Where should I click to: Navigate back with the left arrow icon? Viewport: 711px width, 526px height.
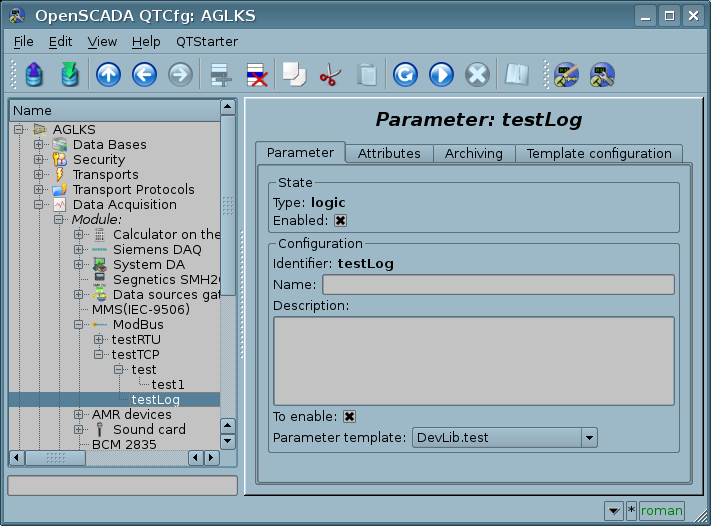click(143, 74)
